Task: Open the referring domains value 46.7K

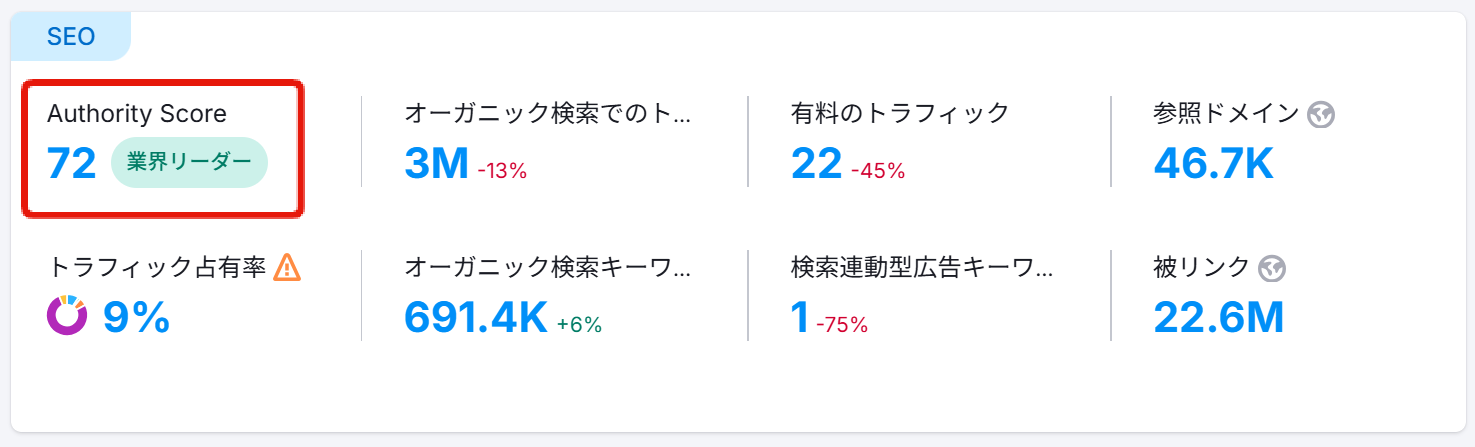Action: (1213, 164)
